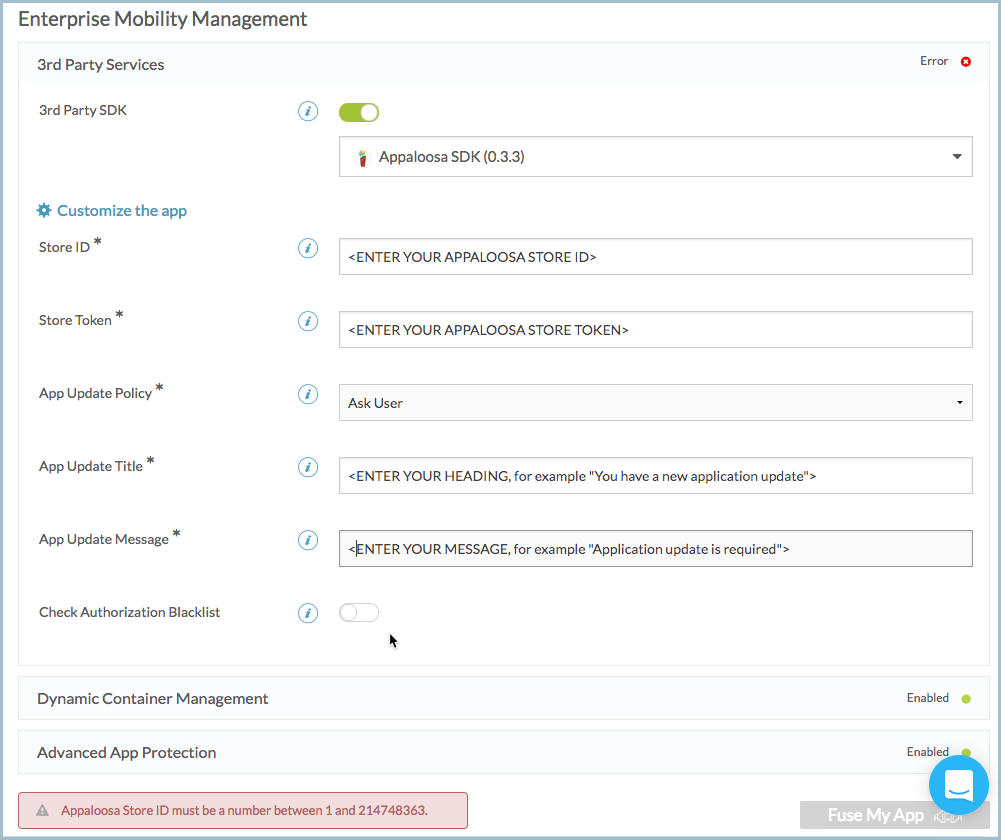Click Enabled label of Advanced App Protection
Viewport: 1001px width, 840px height.
point(928,751)
